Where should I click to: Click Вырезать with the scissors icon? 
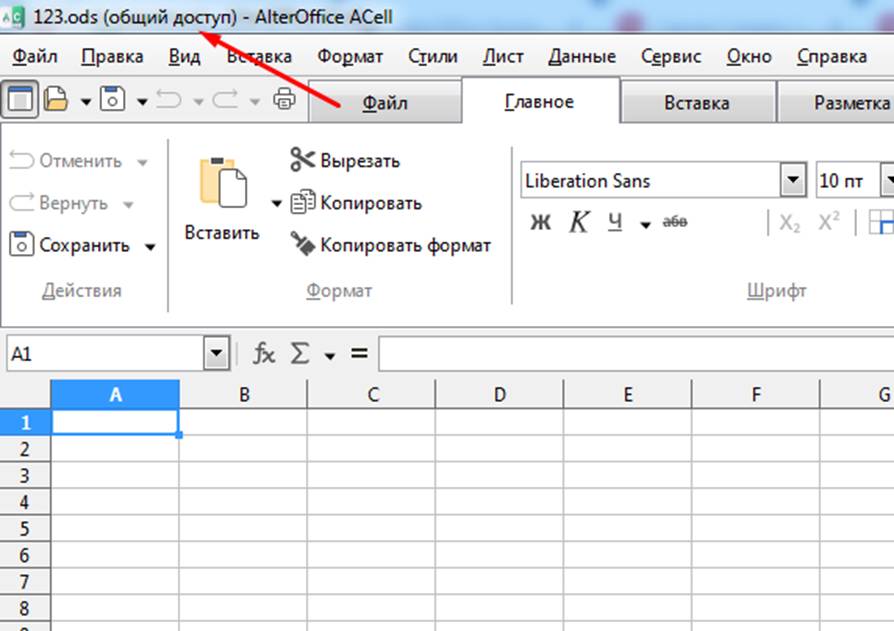pos(345,160)
